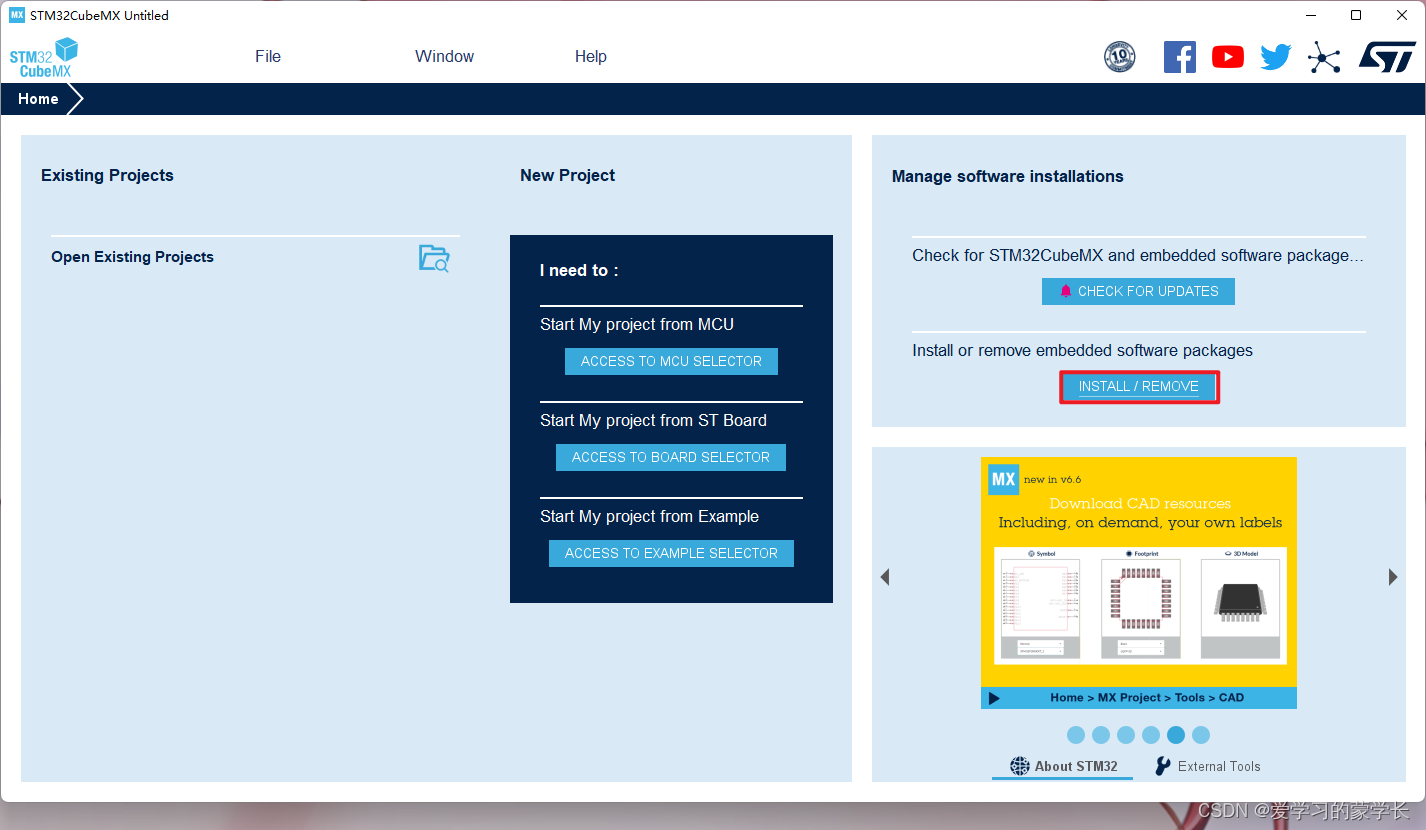The width and height of the screenshot is (1426, 830).
Task: Minimize the STM32CubeMX window
Action: click(1310, 15)
